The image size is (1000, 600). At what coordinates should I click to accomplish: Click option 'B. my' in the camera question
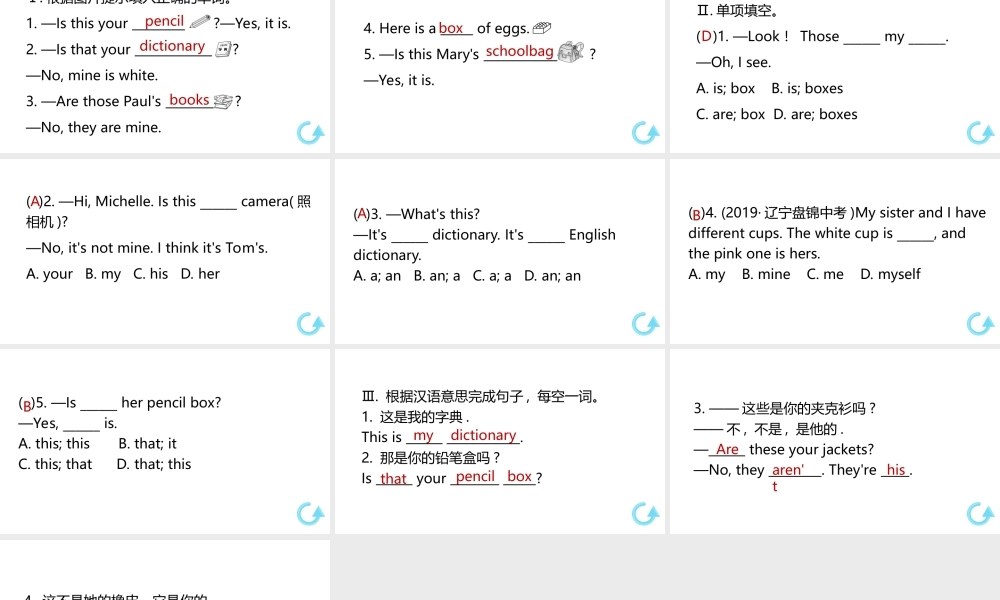point(103,274)
